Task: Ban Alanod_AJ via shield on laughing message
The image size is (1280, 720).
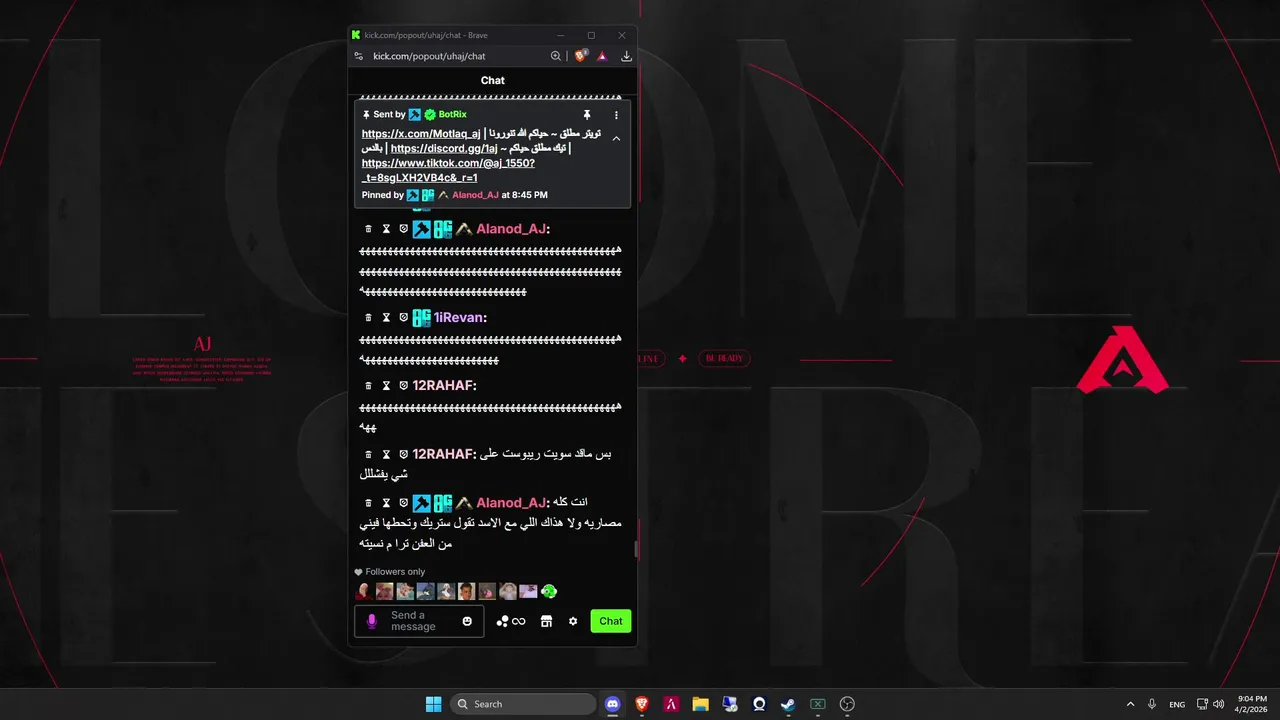Action: click(404, 229)
